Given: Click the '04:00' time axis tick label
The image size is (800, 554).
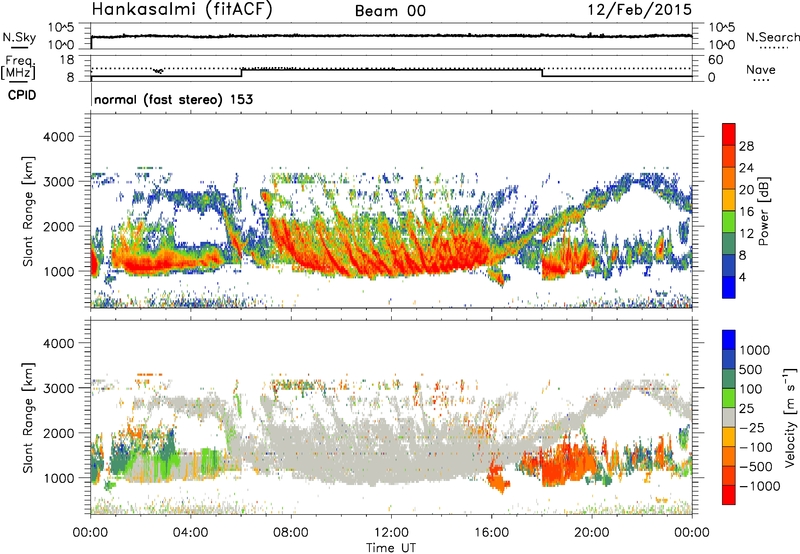Looking at the screenshot, I should coord(190,533).
